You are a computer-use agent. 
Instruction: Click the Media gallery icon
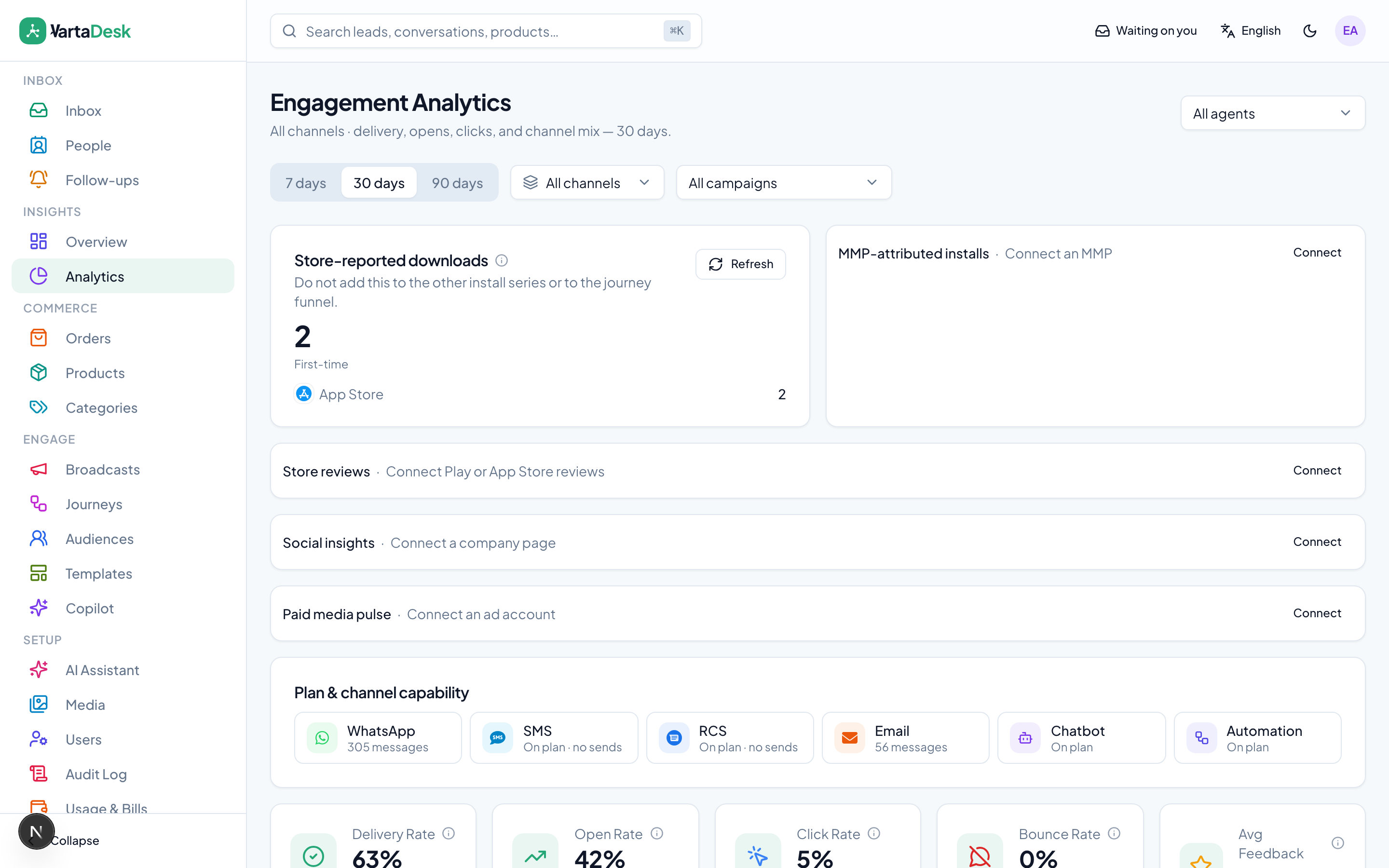pos(39,705)
